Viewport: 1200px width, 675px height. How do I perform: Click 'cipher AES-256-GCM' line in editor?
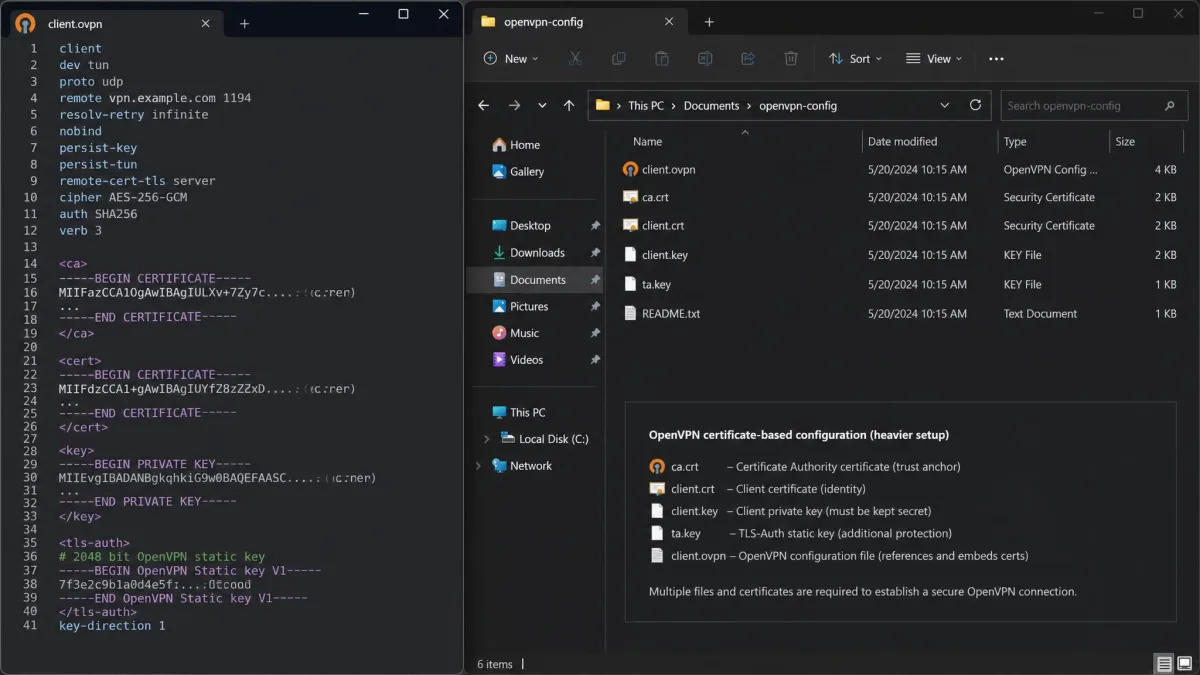(x=123, y=197)
